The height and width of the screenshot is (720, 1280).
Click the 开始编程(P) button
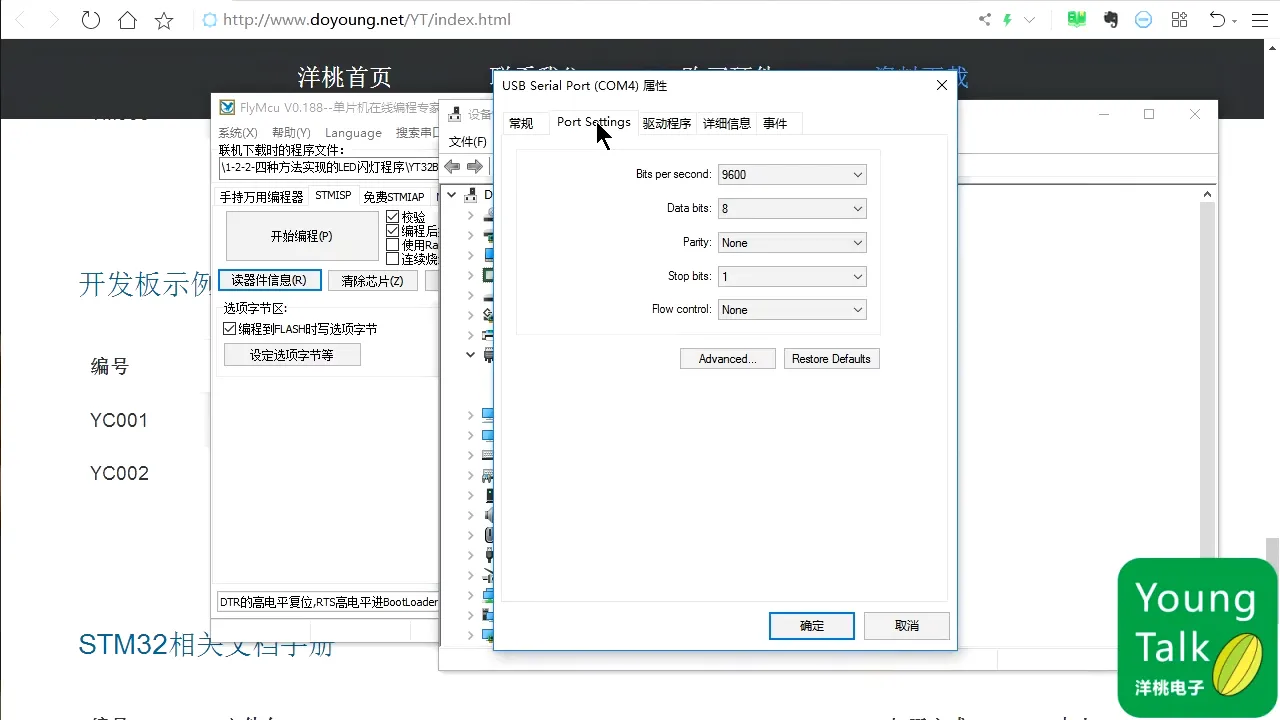tap(302, 235)
